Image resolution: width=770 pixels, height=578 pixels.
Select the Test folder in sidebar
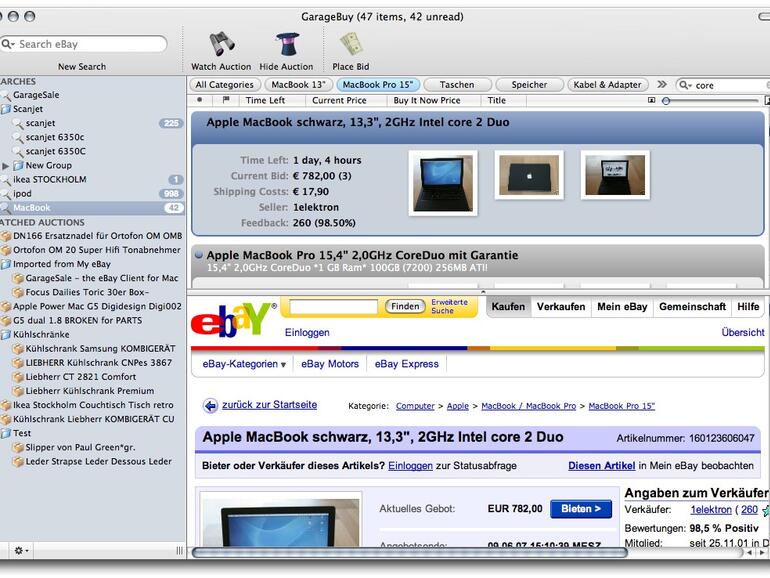coord(22,433)
